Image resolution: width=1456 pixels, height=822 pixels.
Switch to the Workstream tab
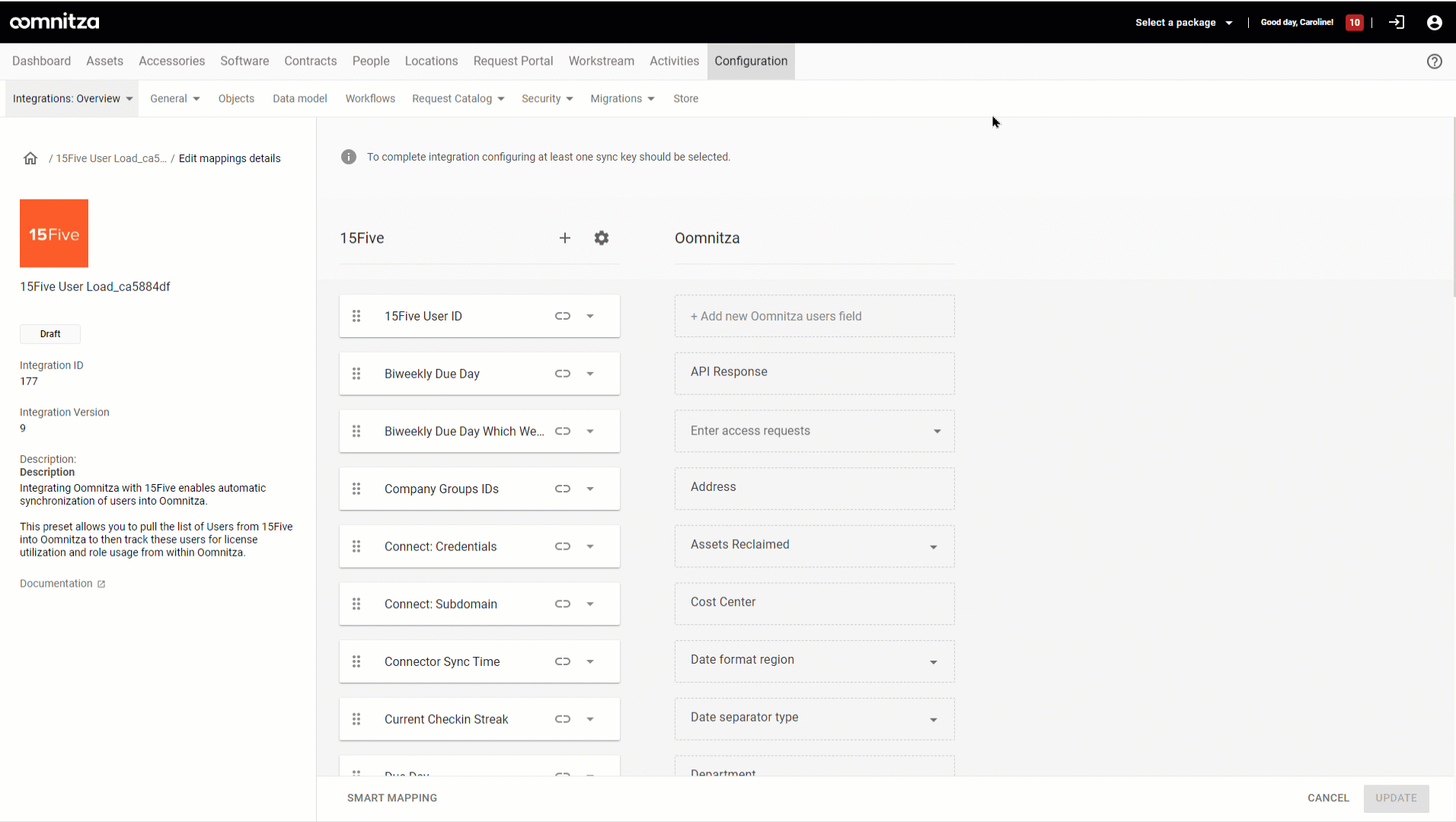click(x=601, y=61)
